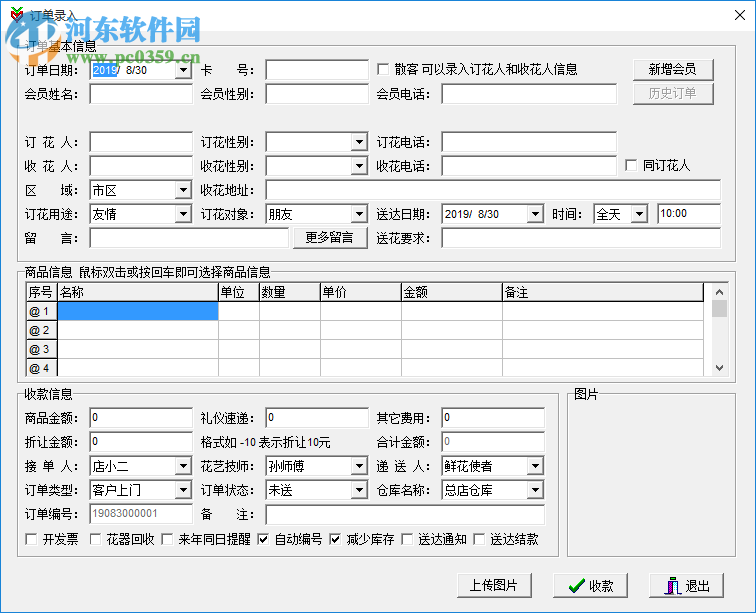Click the 折让金额 input field
Screen dimensions: 756x613
pos(141,442)
